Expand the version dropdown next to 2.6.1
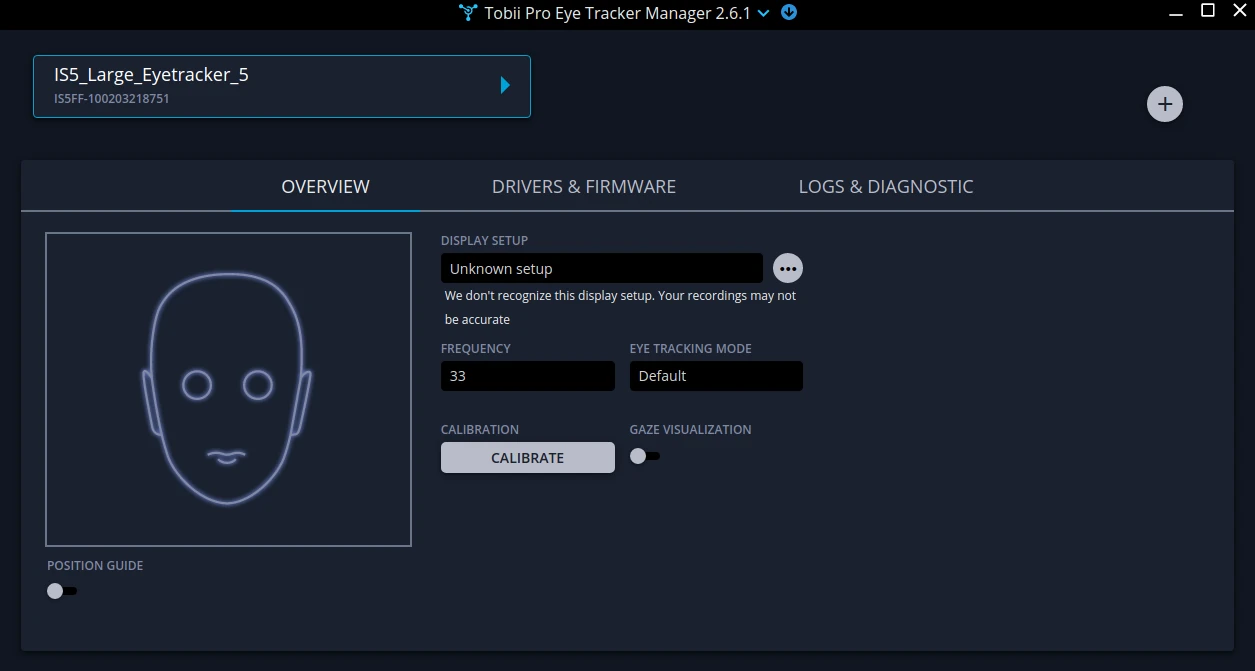This screenshot has width=1255, height=671. point(764,13)
